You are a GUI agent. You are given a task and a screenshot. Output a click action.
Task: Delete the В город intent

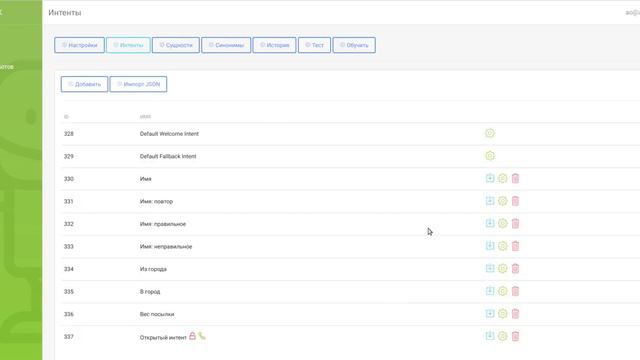pyautogui.click(x=515, y=291)
